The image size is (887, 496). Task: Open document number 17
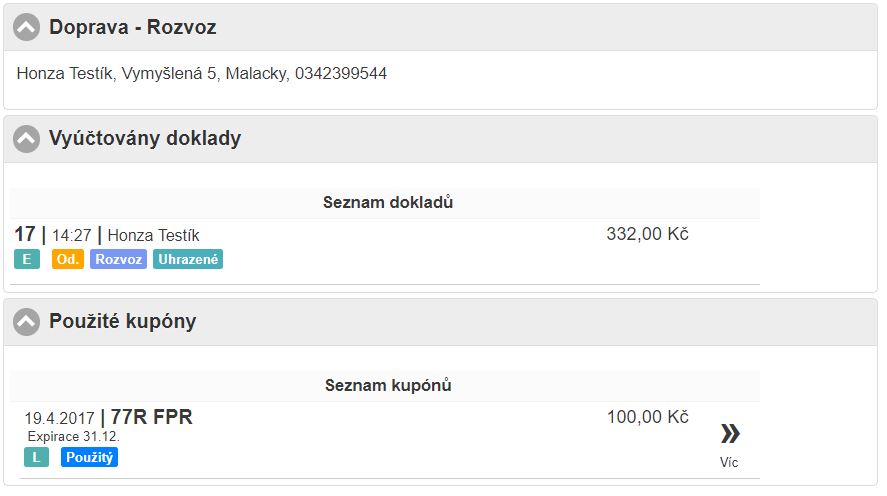coord(25,234)
